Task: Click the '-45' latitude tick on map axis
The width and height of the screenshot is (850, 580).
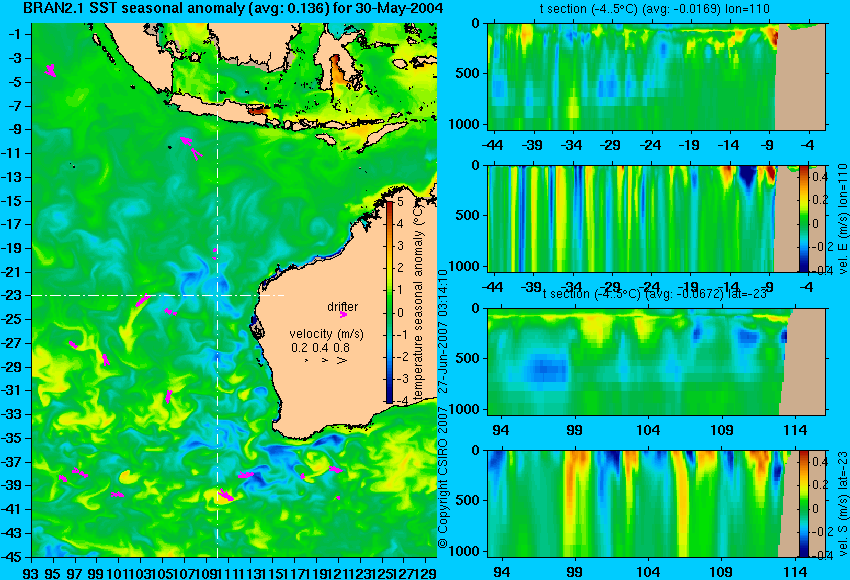Action: coord(13,557)
